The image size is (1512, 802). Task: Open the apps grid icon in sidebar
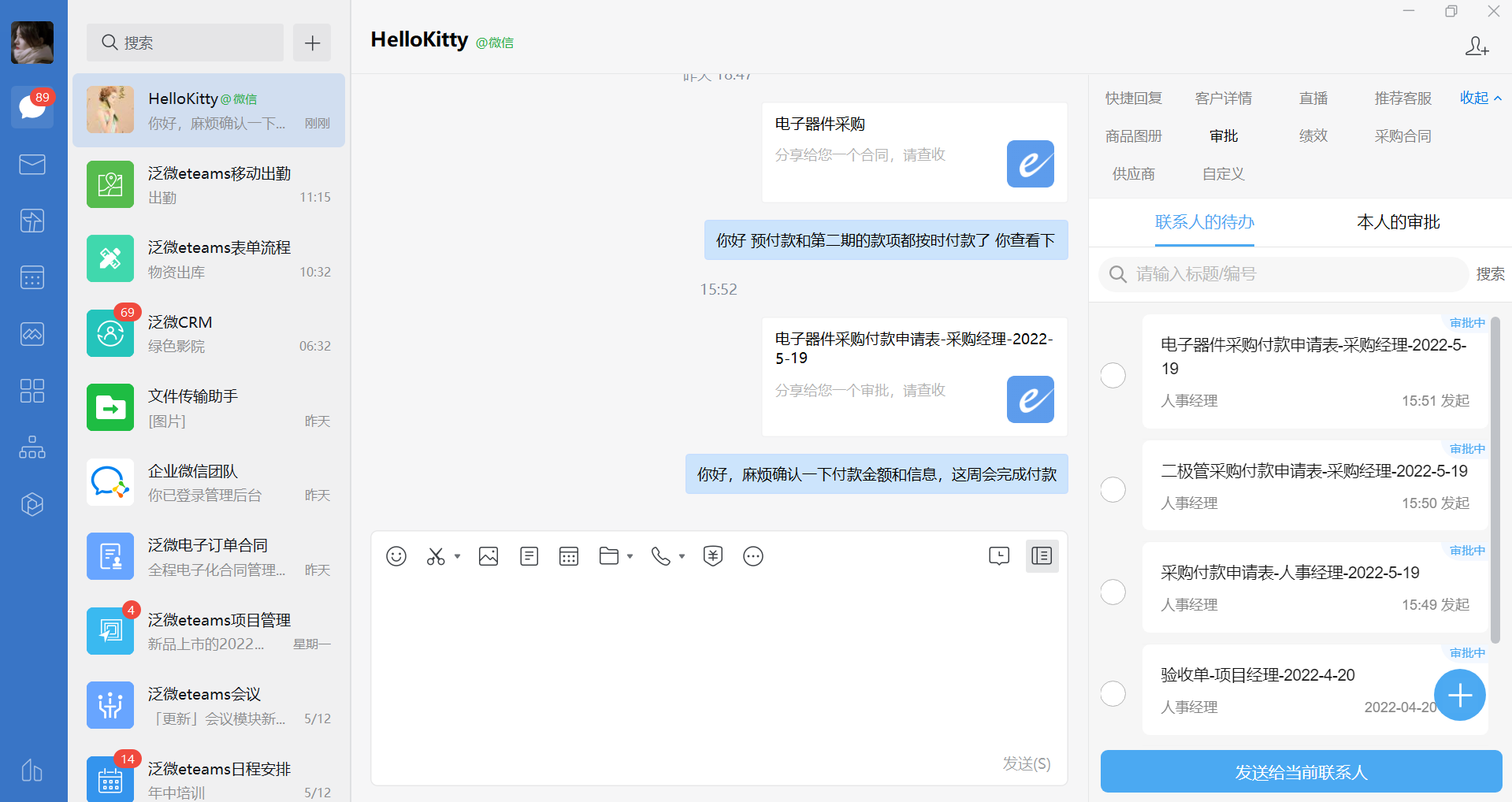[x=32, y=391]
